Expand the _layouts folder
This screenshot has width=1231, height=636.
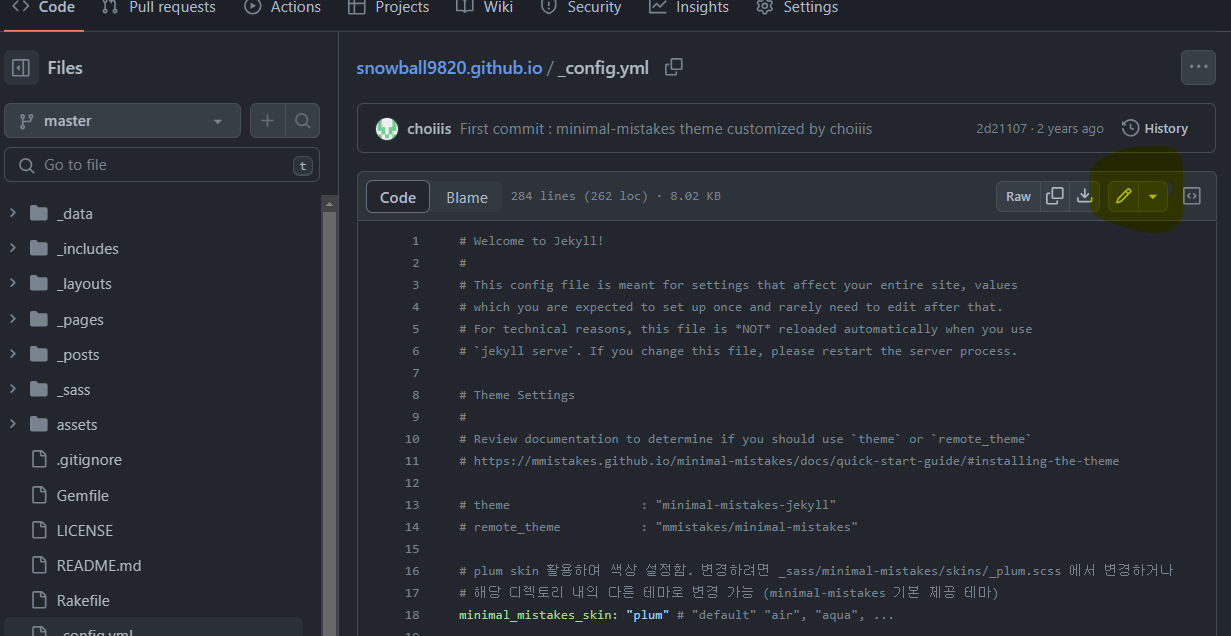click(12, 284)
